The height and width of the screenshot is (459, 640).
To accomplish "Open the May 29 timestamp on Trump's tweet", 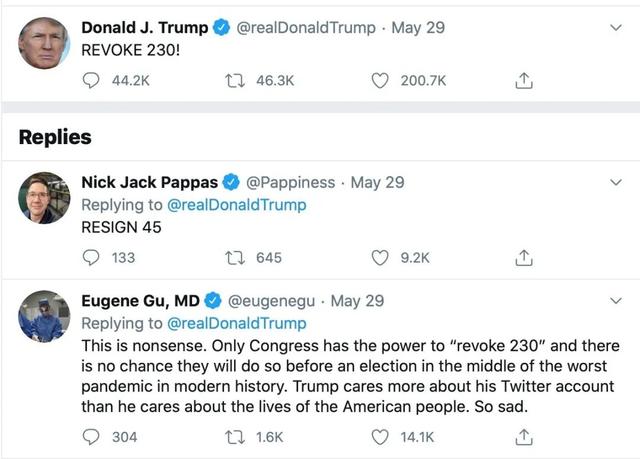I will pyautogui.click(x=419, y=28).
